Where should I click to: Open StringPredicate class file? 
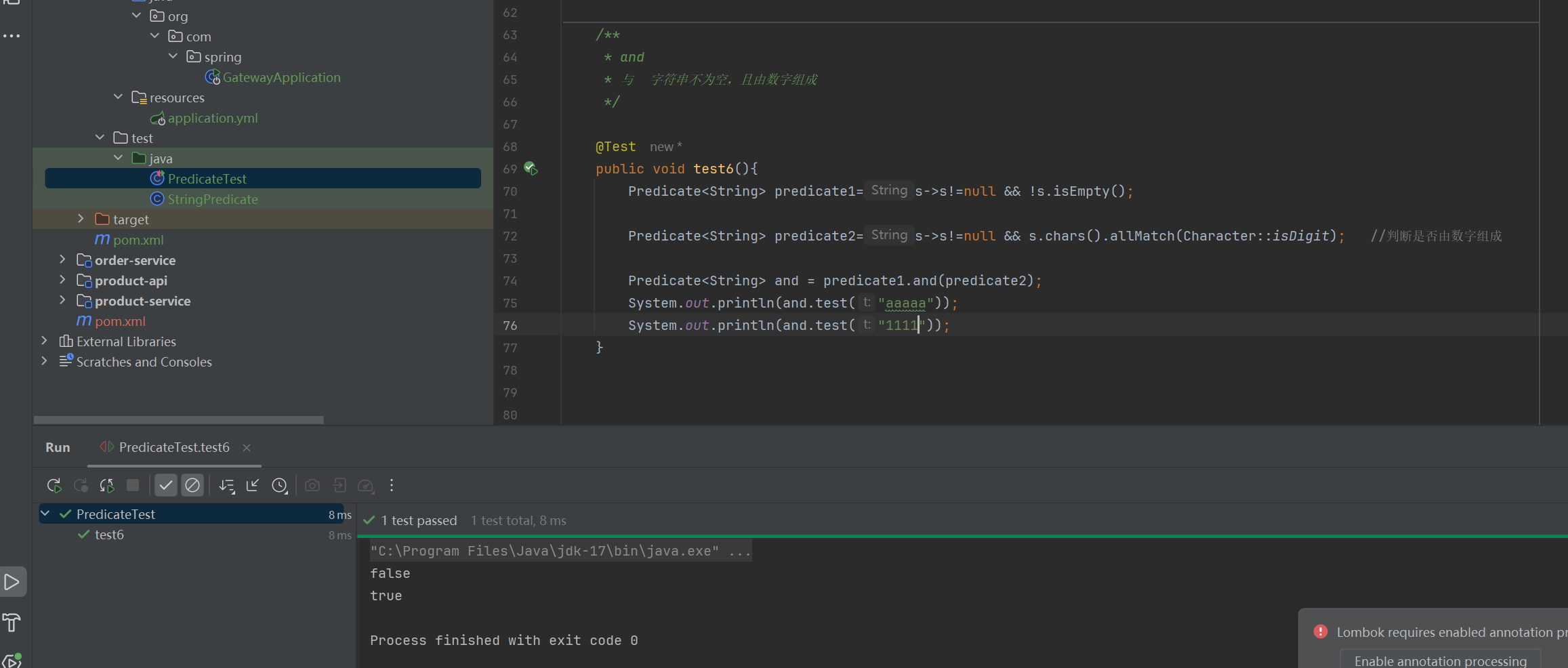coord(213,199)
